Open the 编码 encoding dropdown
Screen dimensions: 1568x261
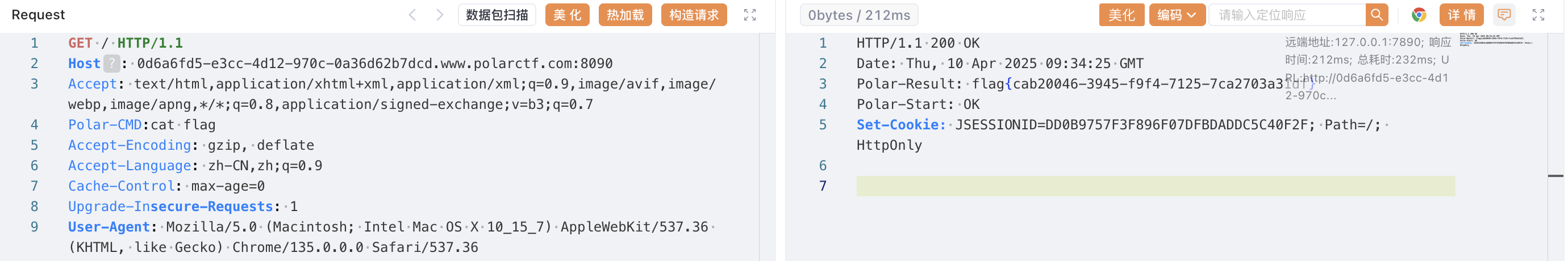pos(1177,15)
